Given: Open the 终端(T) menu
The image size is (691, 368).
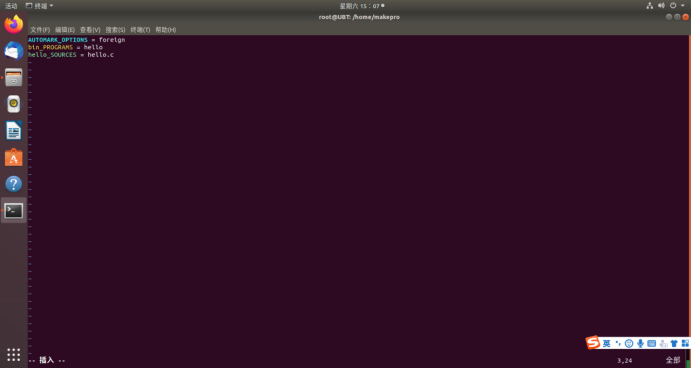Looking at the screenshot, I should (x=140, y=30).
